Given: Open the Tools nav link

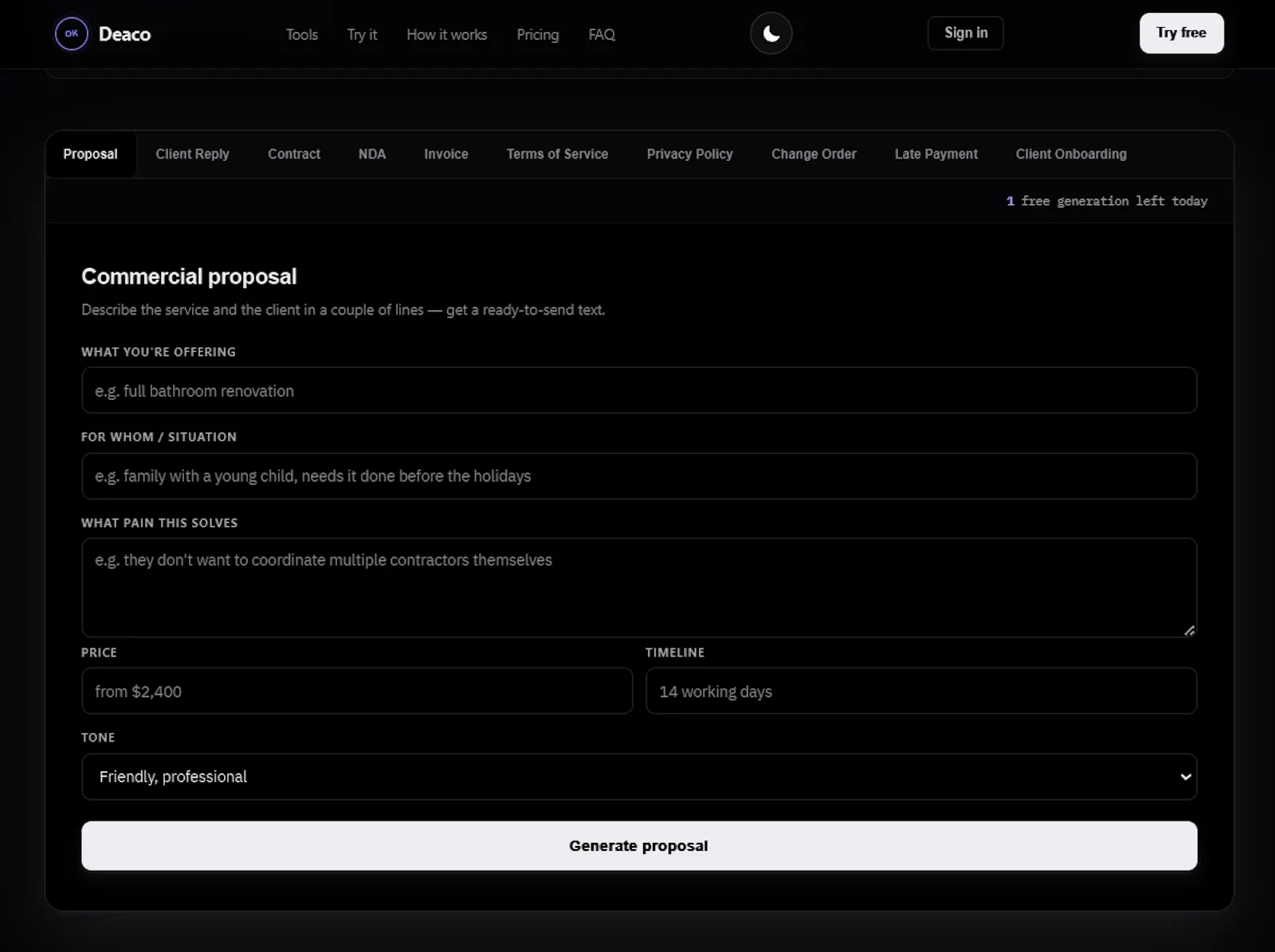Looking at the screenshot, I should click(x=302, y=34).
